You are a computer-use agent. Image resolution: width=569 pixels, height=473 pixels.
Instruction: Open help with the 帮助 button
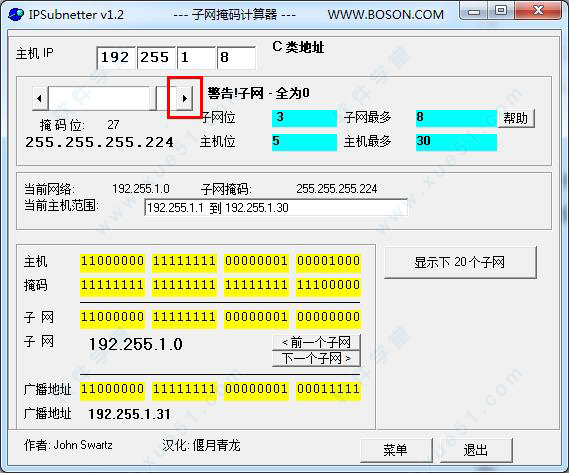(x=516, y=118)
